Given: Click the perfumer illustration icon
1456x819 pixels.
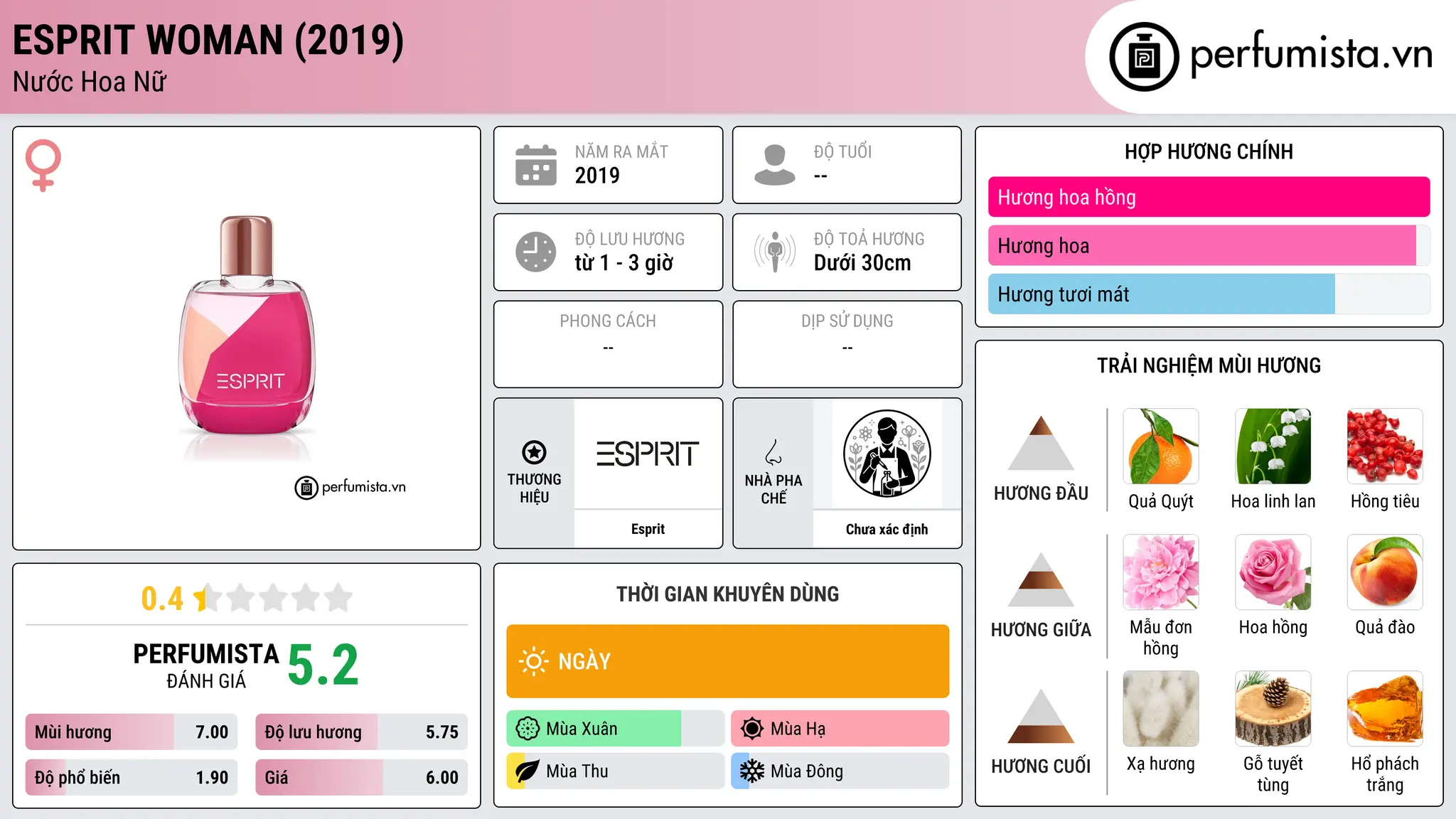Looking at the screenshot, I should click(887, 454).
